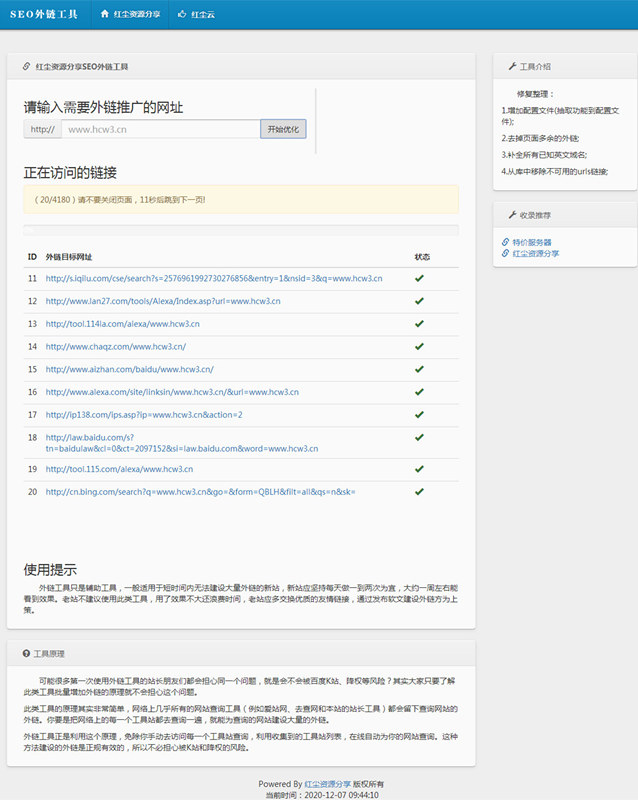Click the status checkmark for row 11
The image size is (638, 800).
coord(420,279)
